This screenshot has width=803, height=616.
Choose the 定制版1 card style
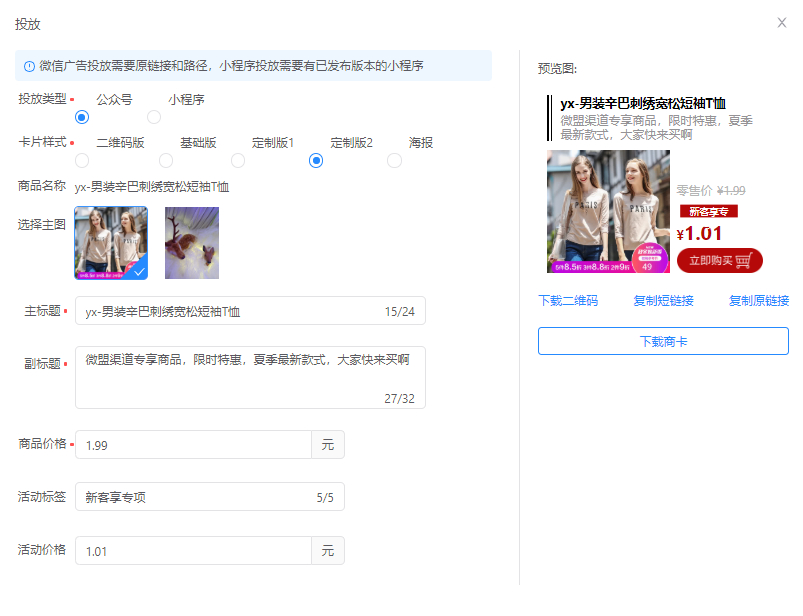pyautogui.click(x=238, y=161)
